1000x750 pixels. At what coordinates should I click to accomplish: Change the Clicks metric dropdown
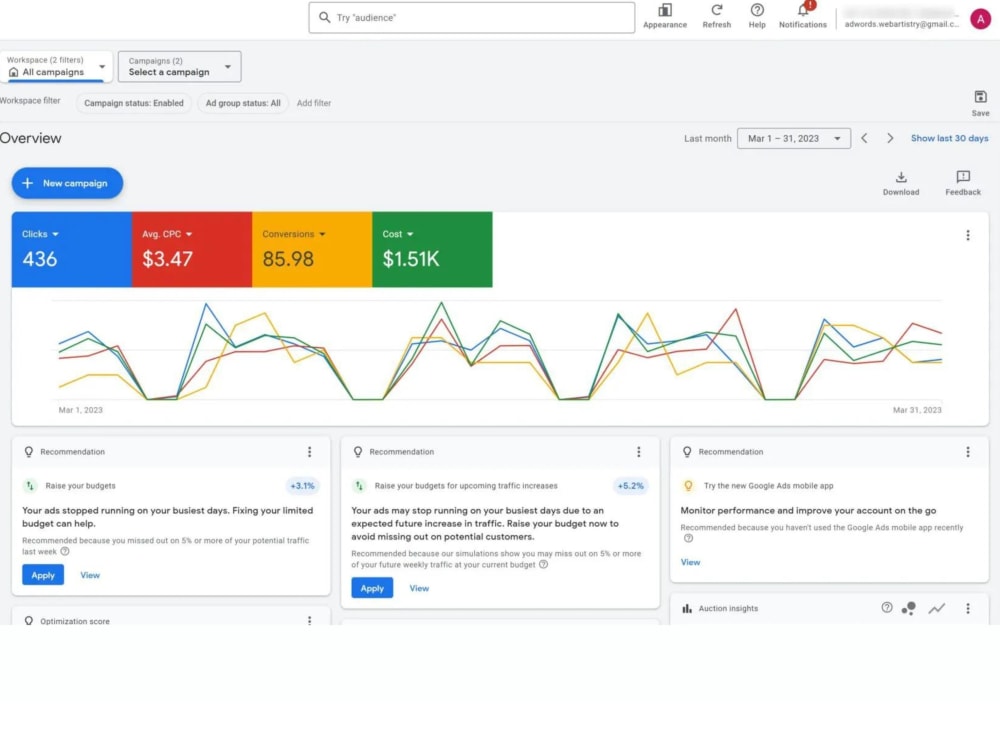click(40, 234)
